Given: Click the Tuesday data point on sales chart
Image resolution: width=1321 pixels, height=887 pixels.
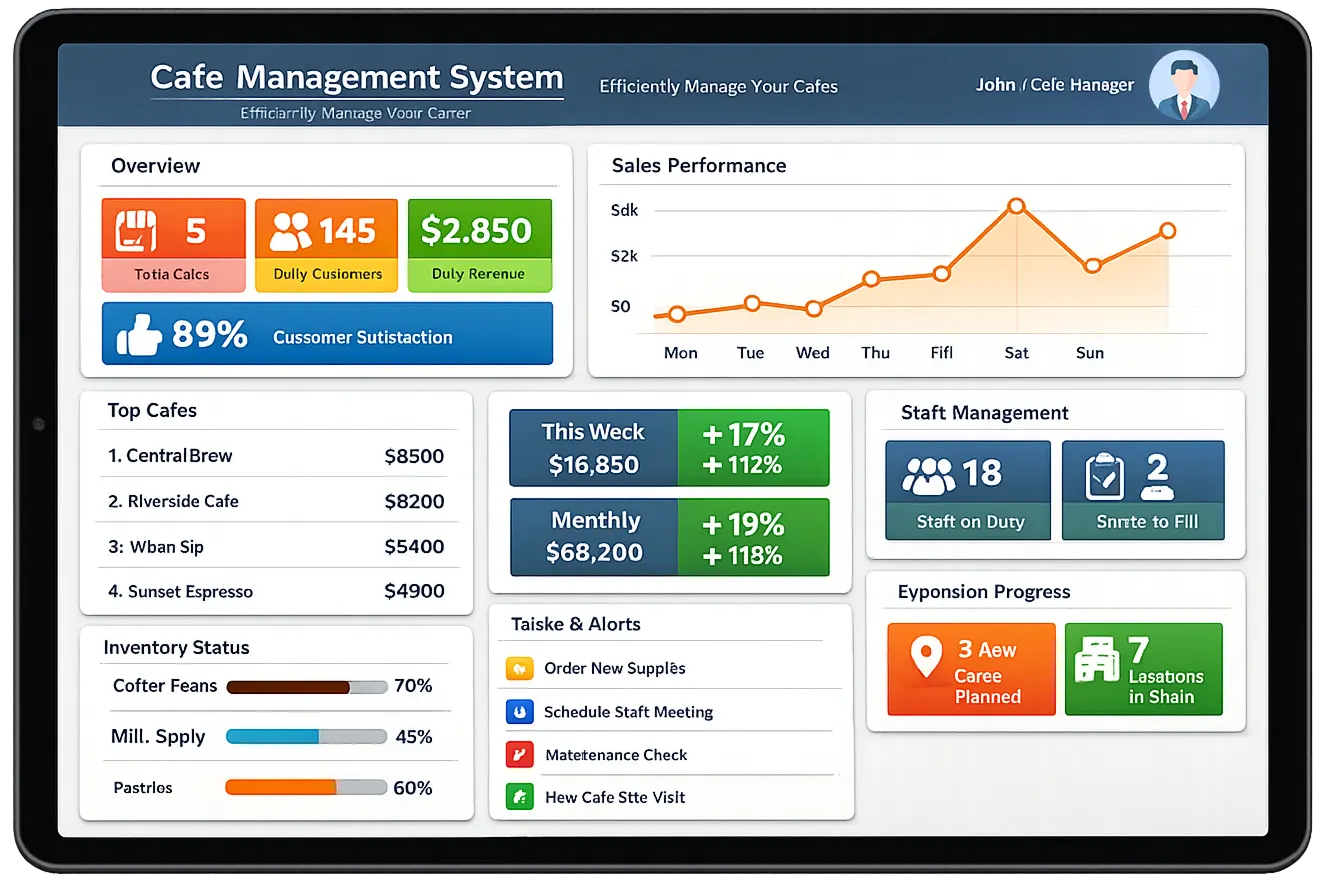Looking at the screenshot, I should [752, 303].
